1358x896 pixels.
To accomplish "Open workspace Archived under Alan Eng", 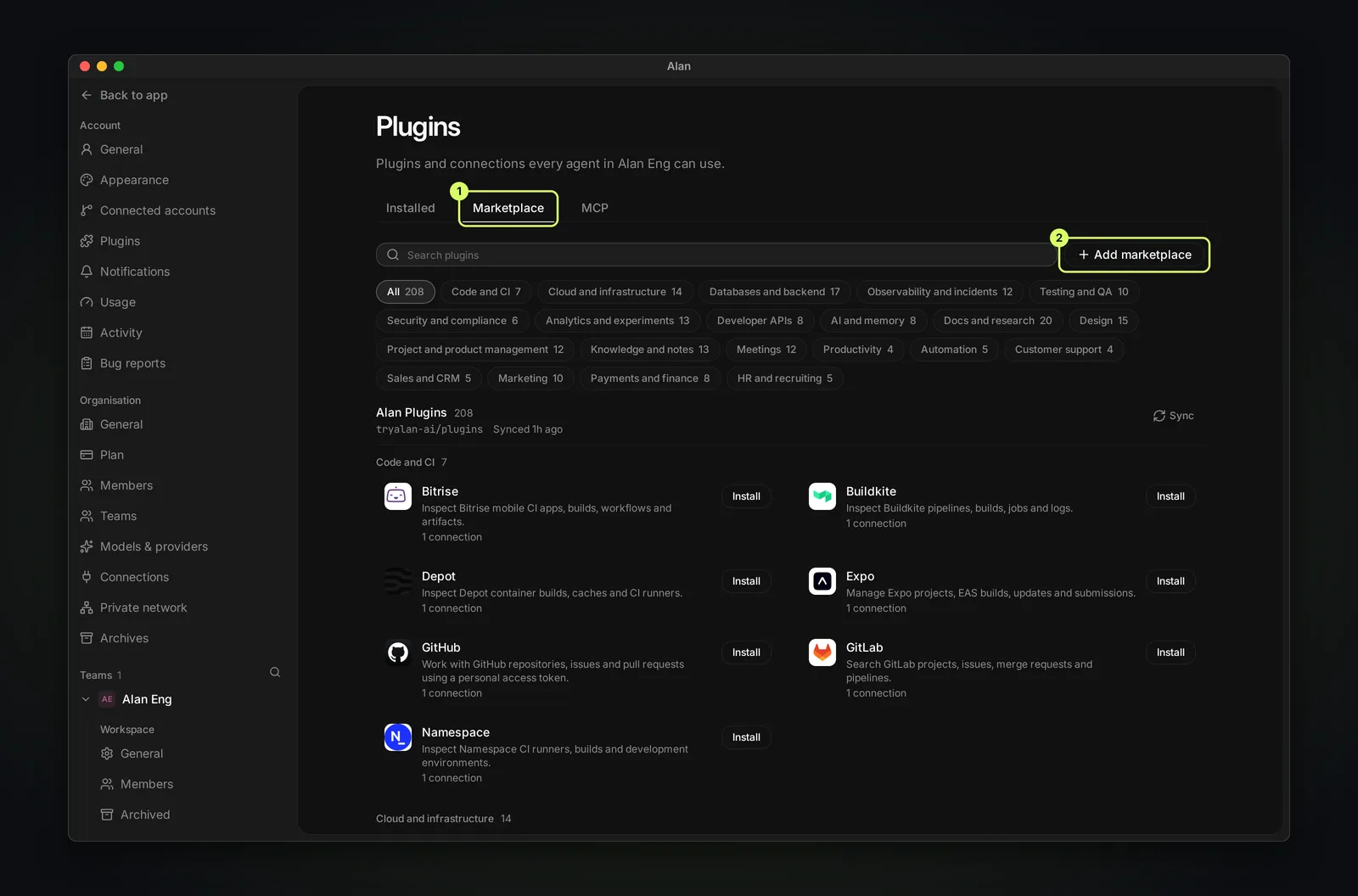I will (145, 815).
